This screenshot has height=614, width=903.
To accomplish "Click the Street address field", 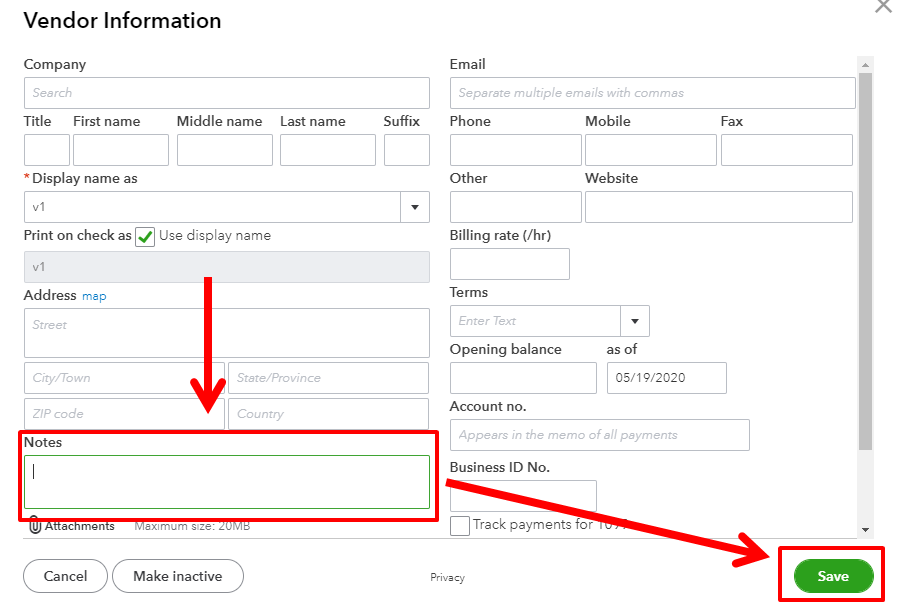I will [227, 333].
